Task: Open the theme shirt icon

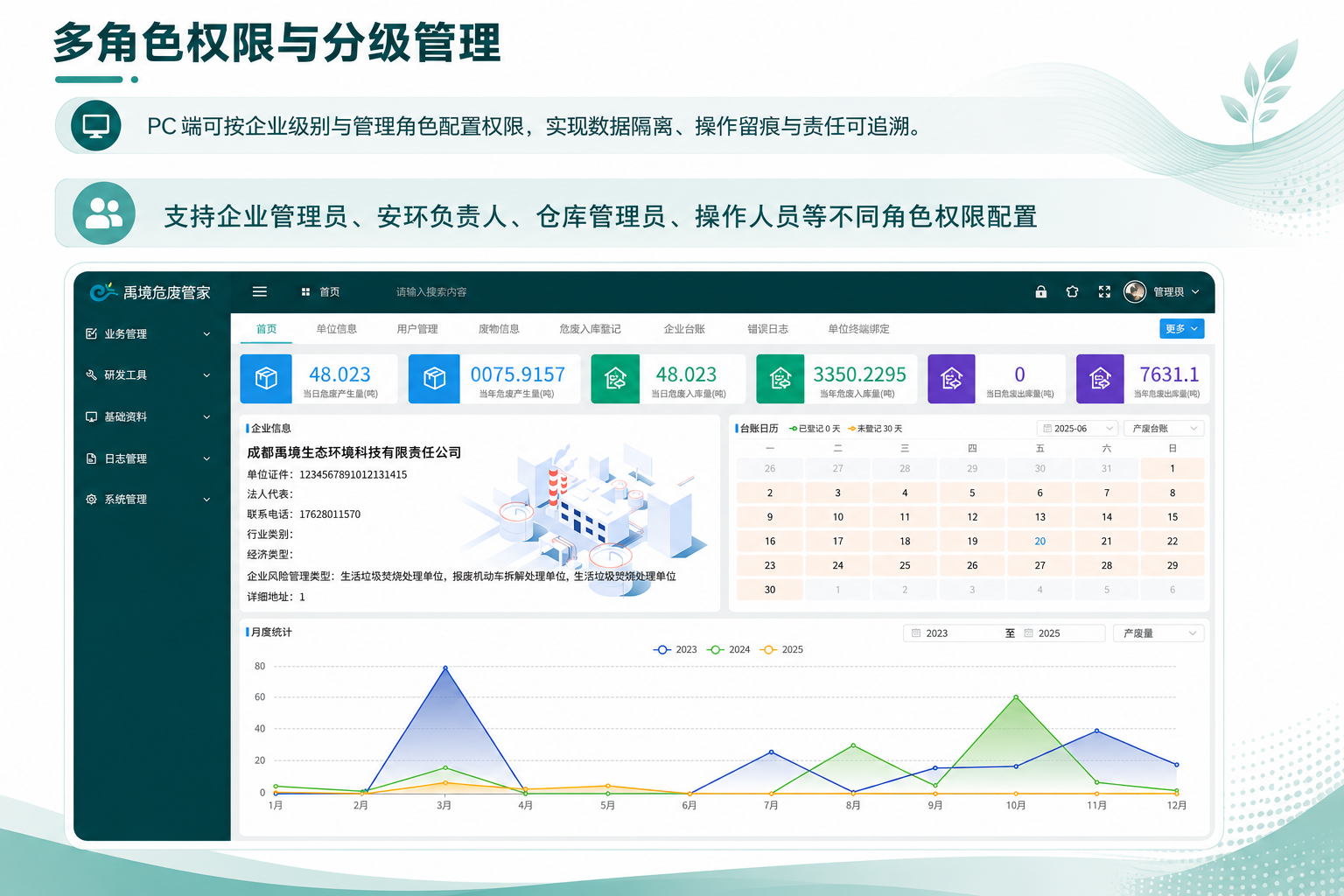Action: [1073, 292]
